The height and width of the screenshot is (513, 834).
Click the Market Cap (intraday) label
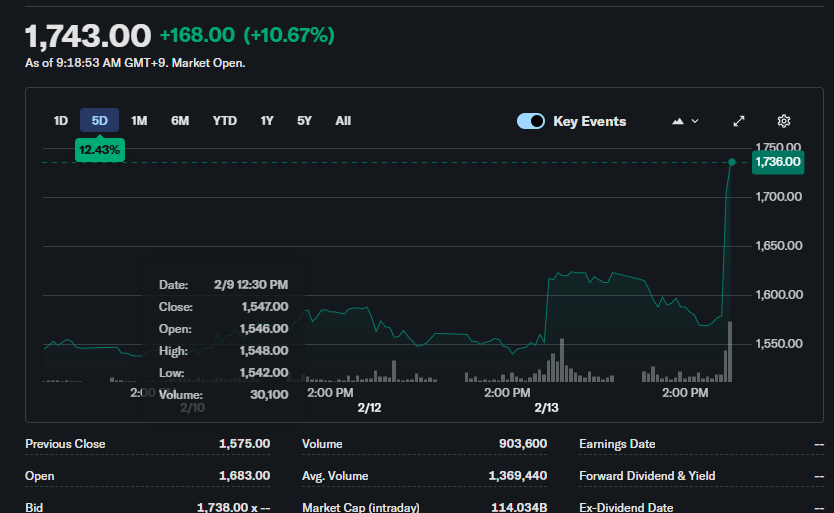(361, 507)
